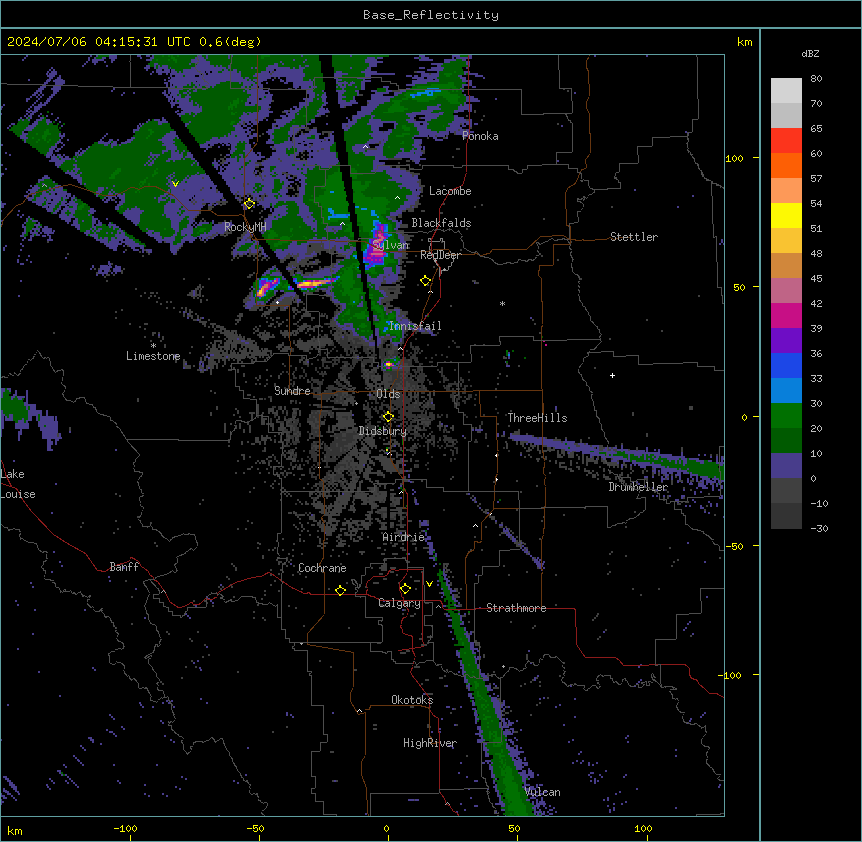Select the white caret marker west of Lacombe
Viewport: 862px width, 842px height.
tap(397, 198)
